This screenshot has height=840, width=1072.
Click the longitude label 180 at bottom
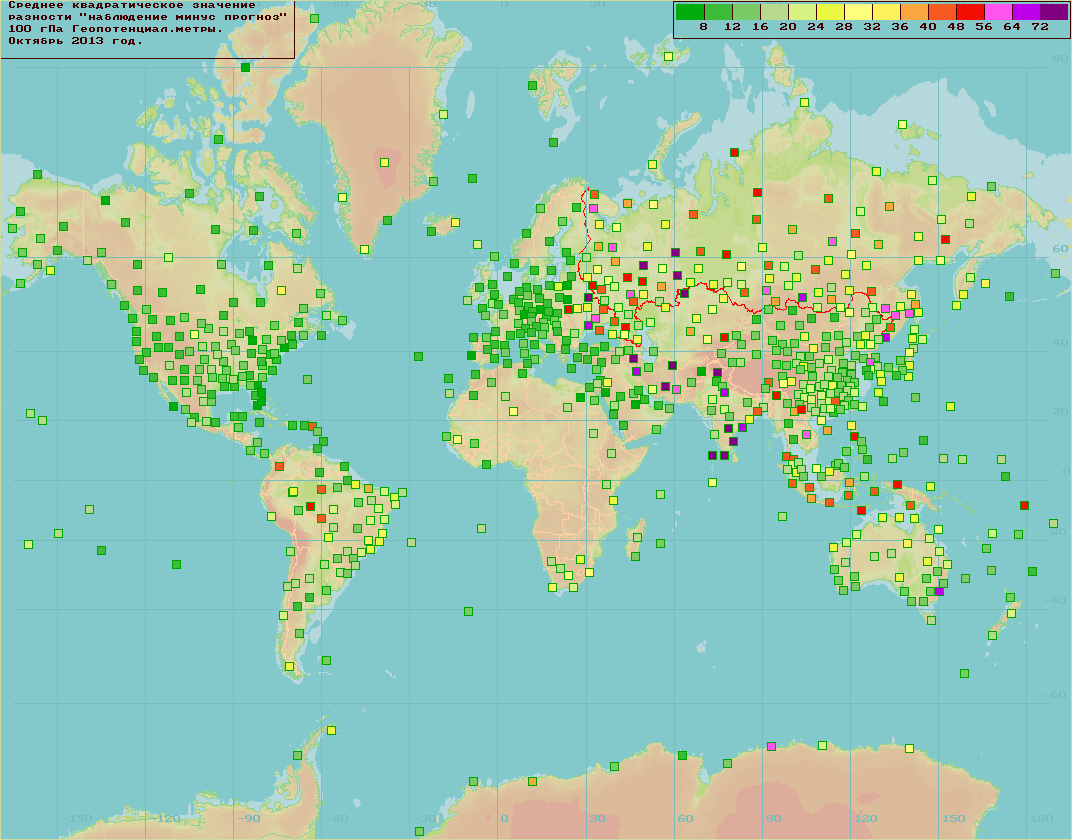[x=1042, y=818]
